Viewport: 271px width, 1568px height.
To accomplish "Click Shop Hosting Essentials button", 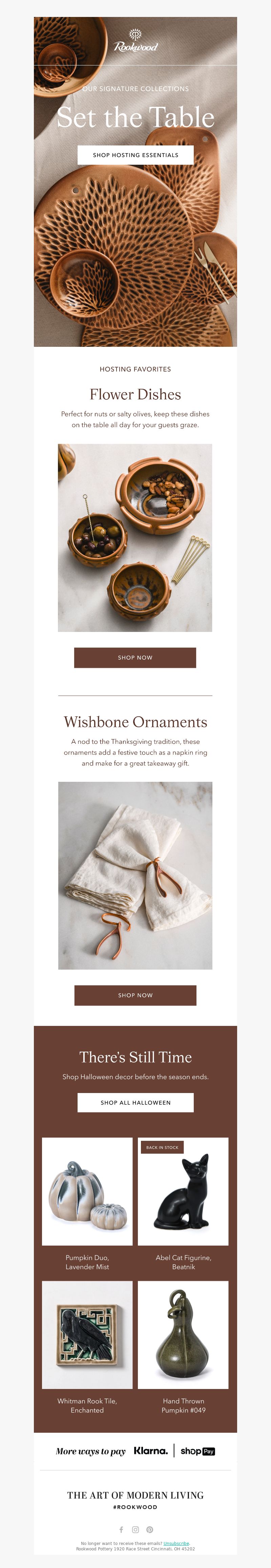I will click(135, 155).
